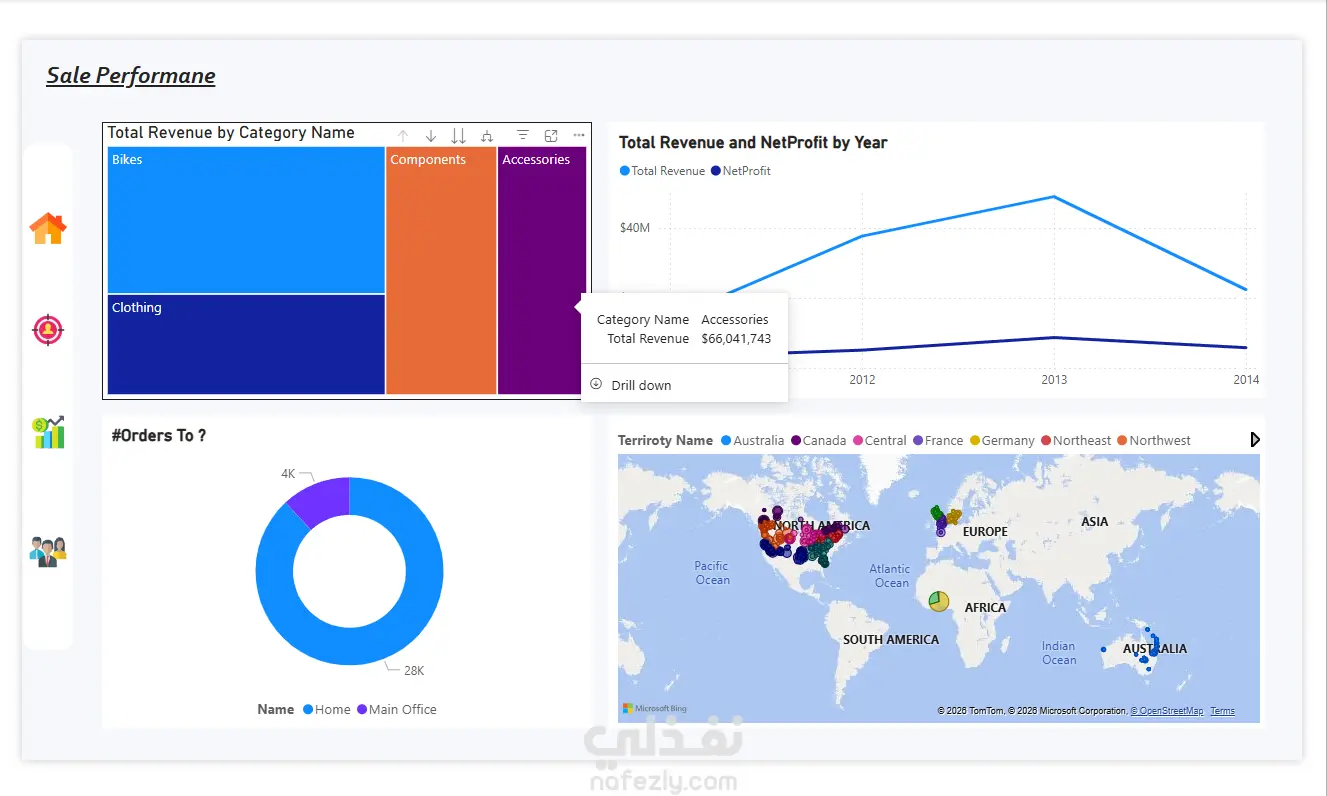Open the filters icon on treemap visual
This screenshot has width=1327, height=796.
(523, 135)
